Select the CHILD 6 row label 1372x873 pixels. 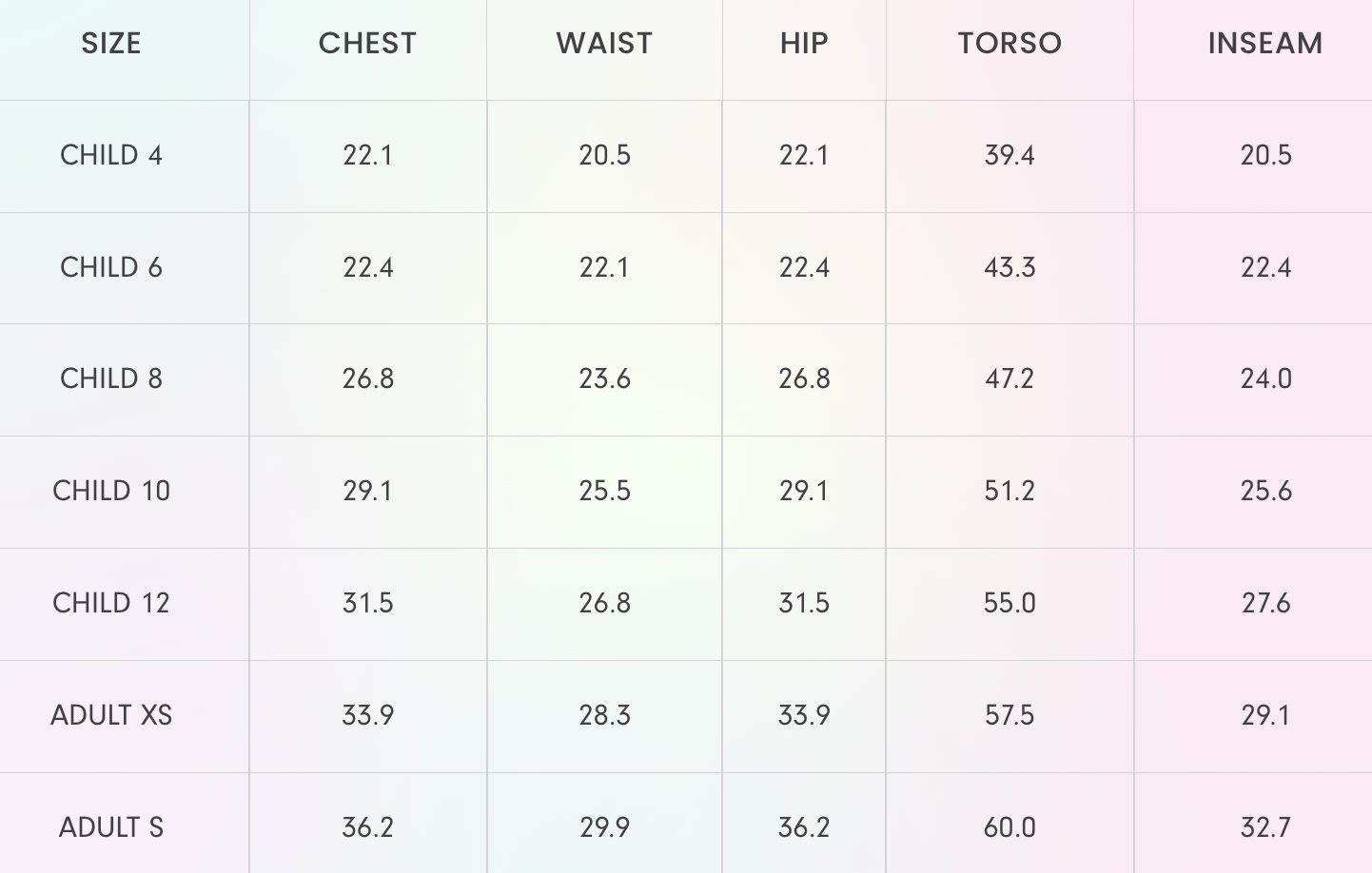pos(111,267)
